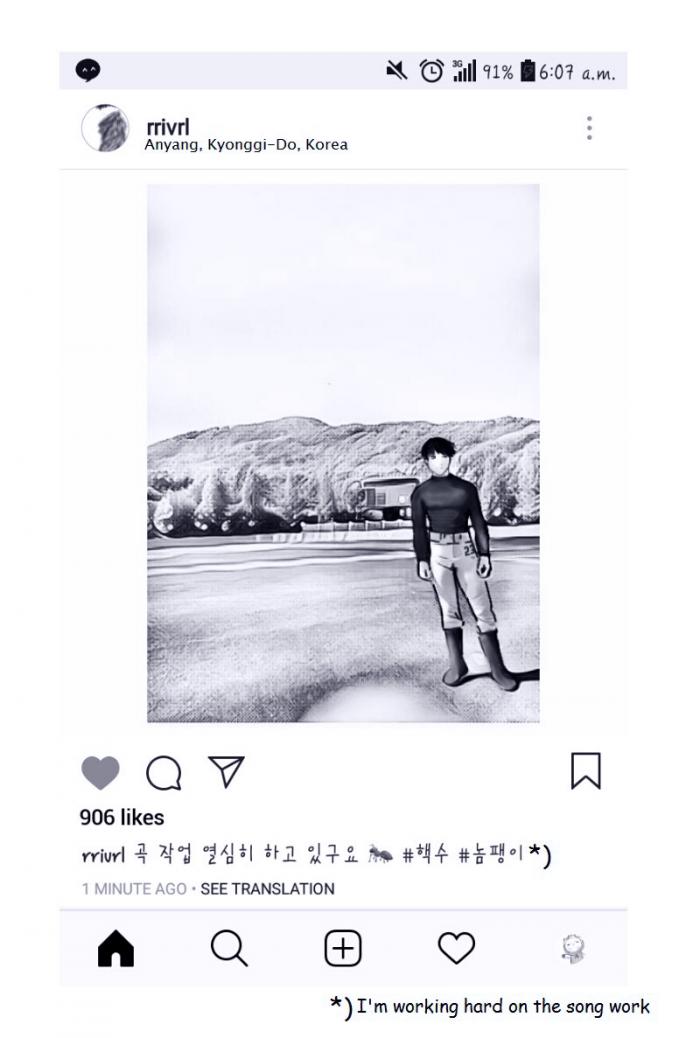Go to Home tab in bottom bar
The image size is (700, 1038).
click(x=116, y=949)
